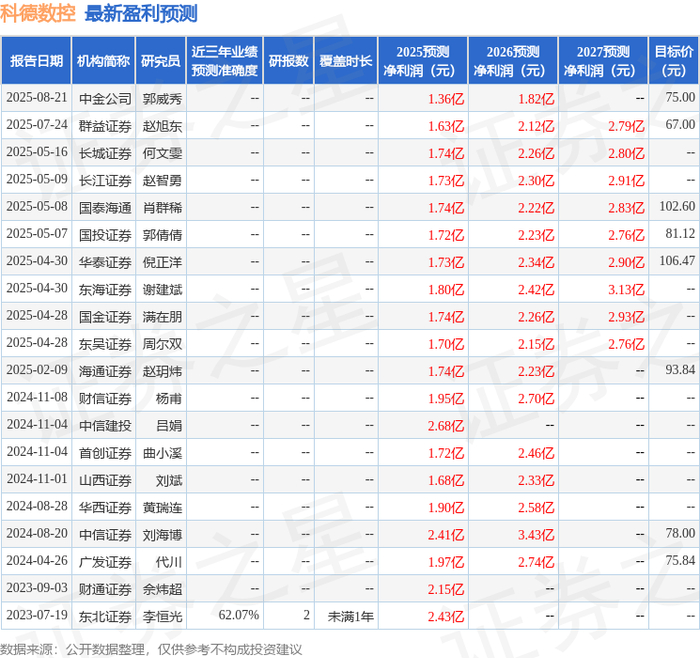Click analyst name 何文雯
This screenshot has height=658, width=700.
[162, 153]
